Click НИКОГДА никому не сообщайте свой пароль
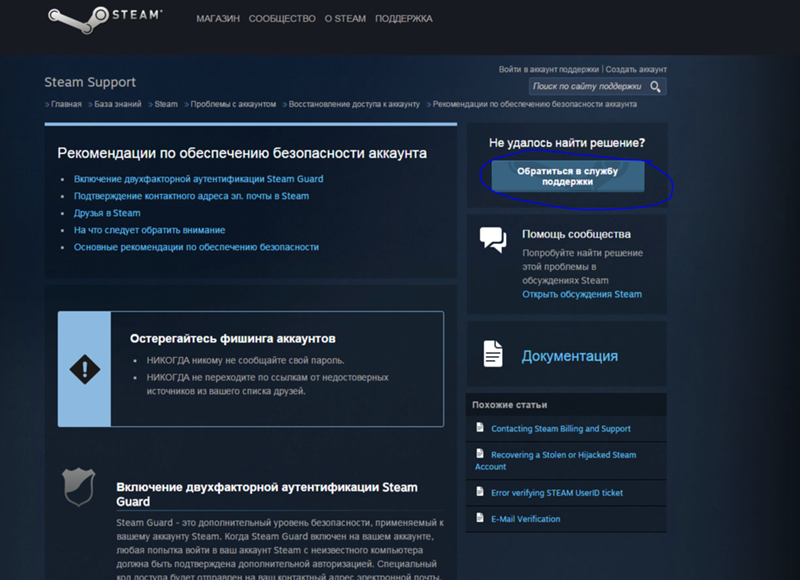Viewport: 800px width, 580px height. click(245, 361)
